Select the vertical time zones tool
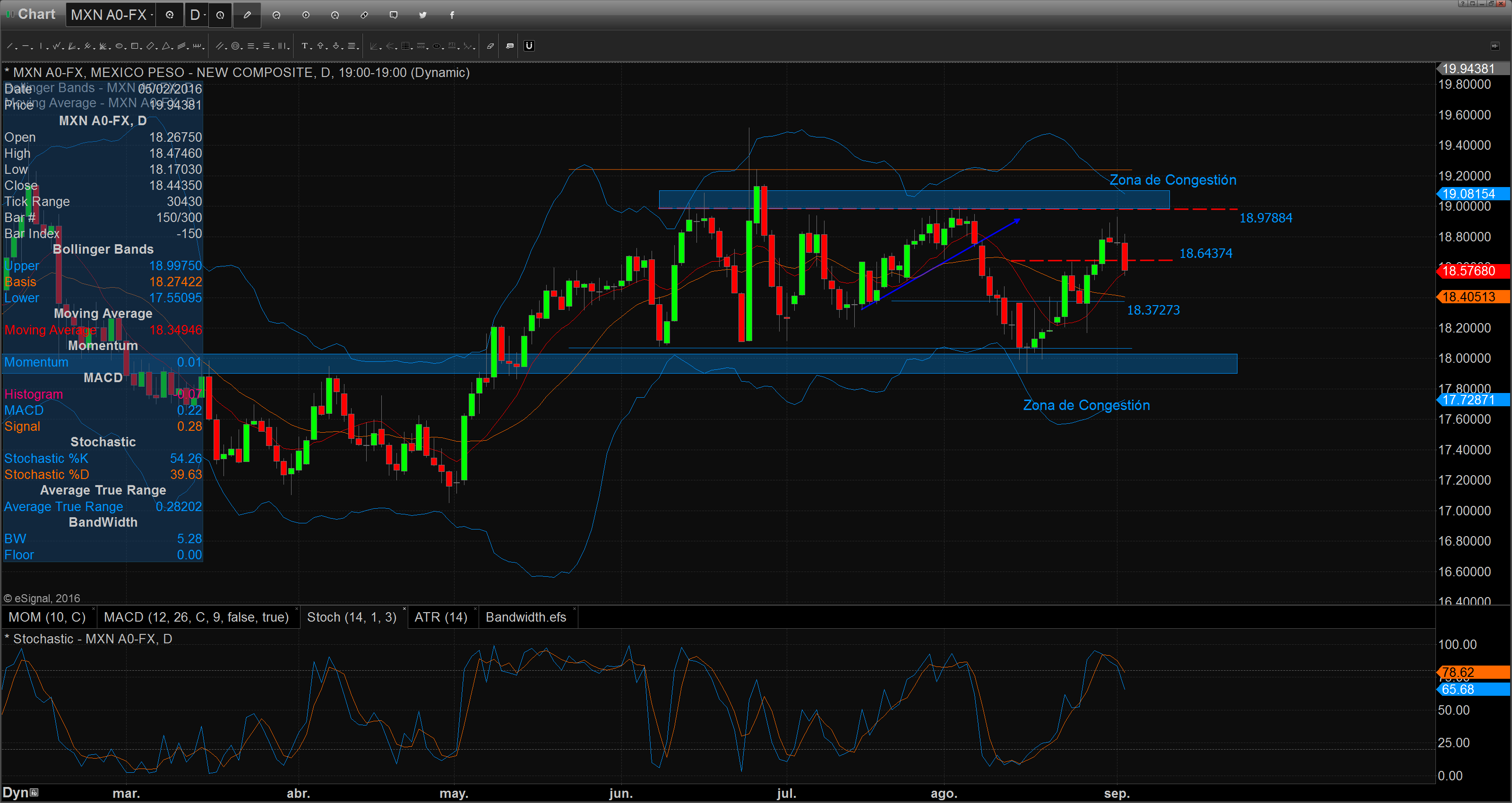This screenshot has height=803, width=1512. [282, 46]
